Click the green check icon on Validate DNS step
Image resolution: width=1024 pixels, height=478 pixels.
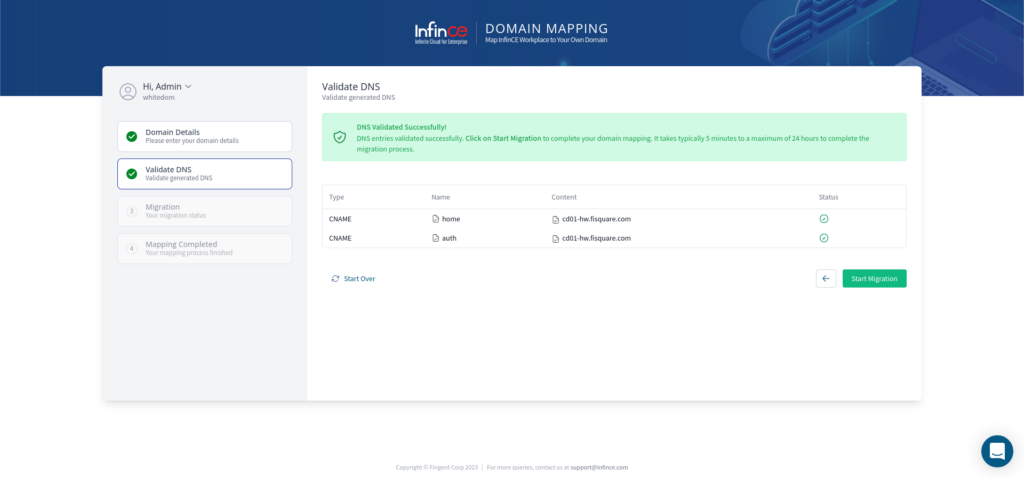click(x=131, y=174)
